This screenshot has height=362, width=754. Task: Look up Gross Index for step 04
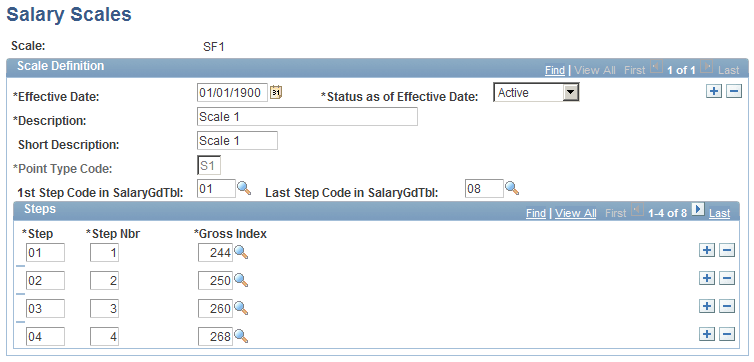pyautogui.click(x=241, y=337)
